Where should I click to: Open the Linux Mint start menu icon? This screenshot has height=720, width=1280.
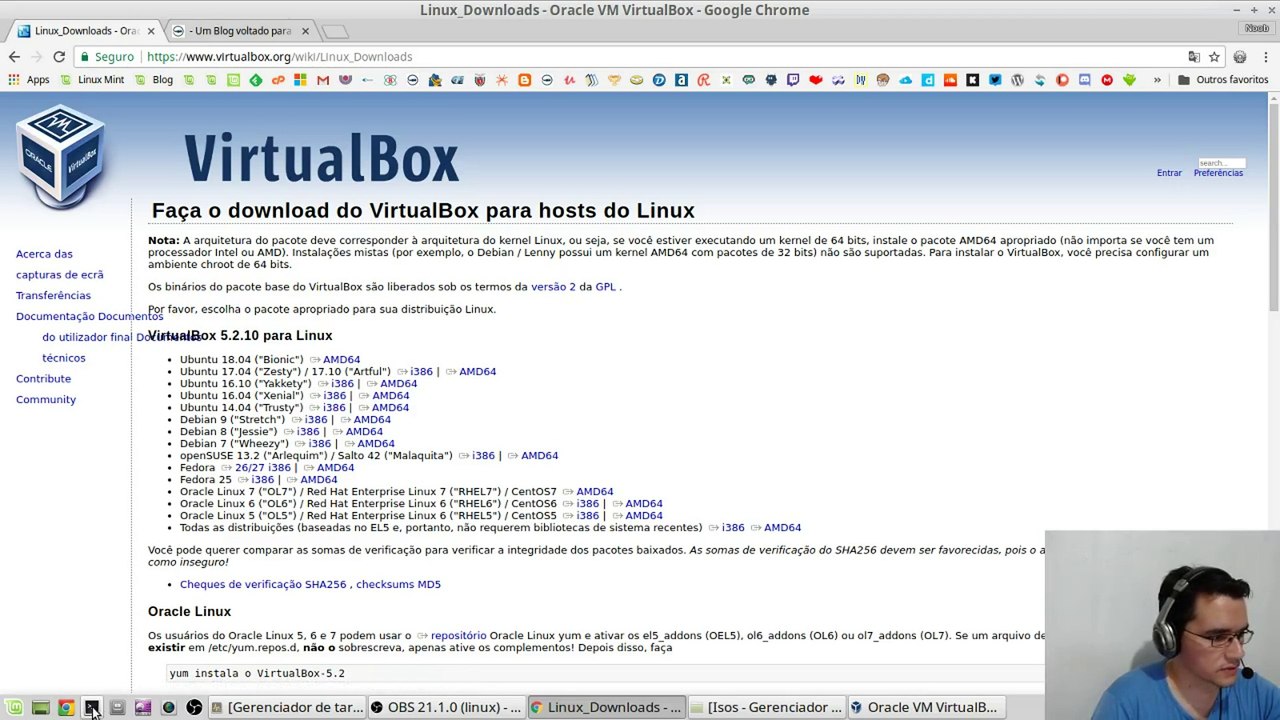pyautogui.click(x=14, y=708)
